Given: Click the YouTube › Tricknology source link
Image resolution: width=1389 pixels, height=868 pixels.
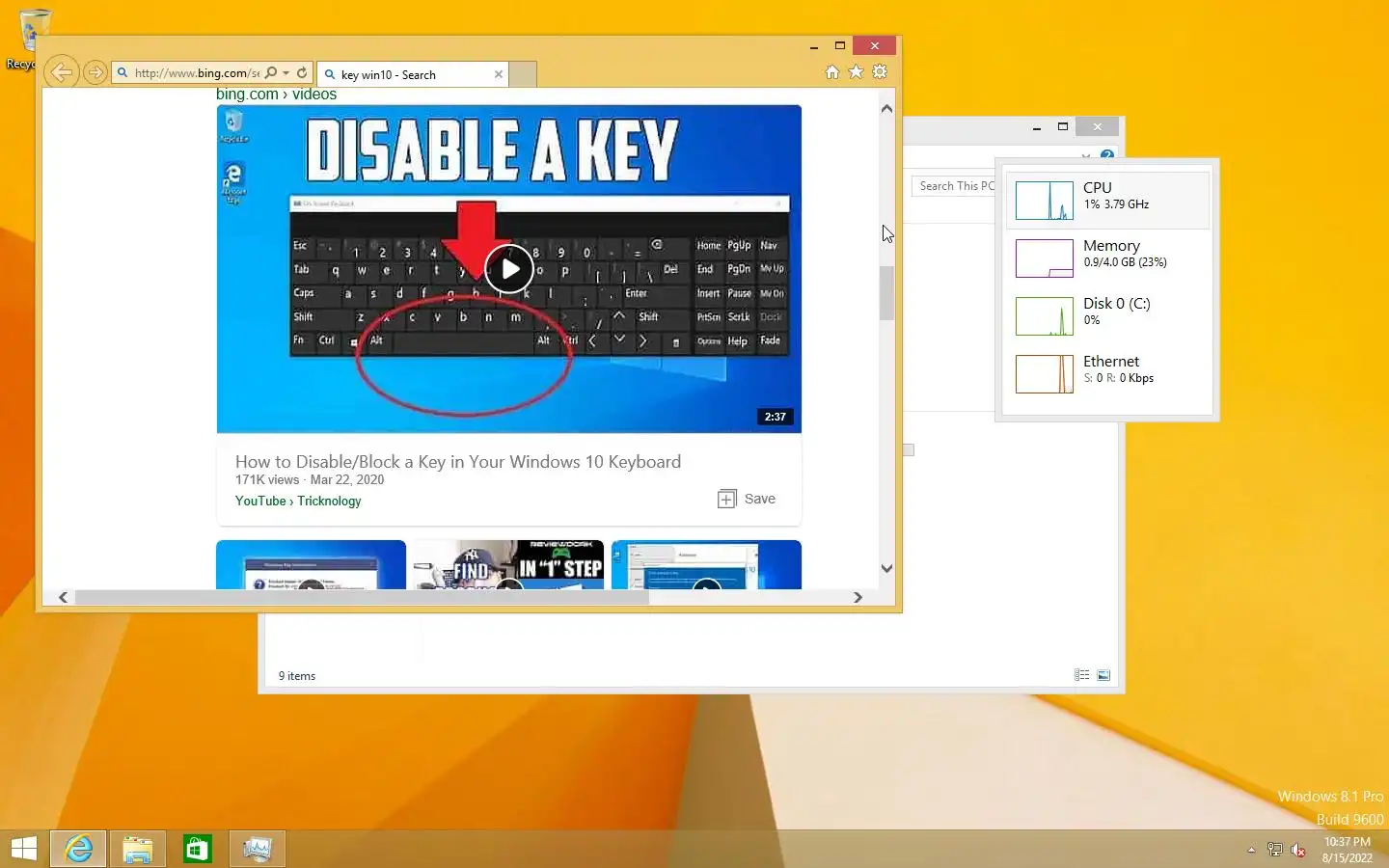Looking at the screenshot, I should click(x=298, y=501).
